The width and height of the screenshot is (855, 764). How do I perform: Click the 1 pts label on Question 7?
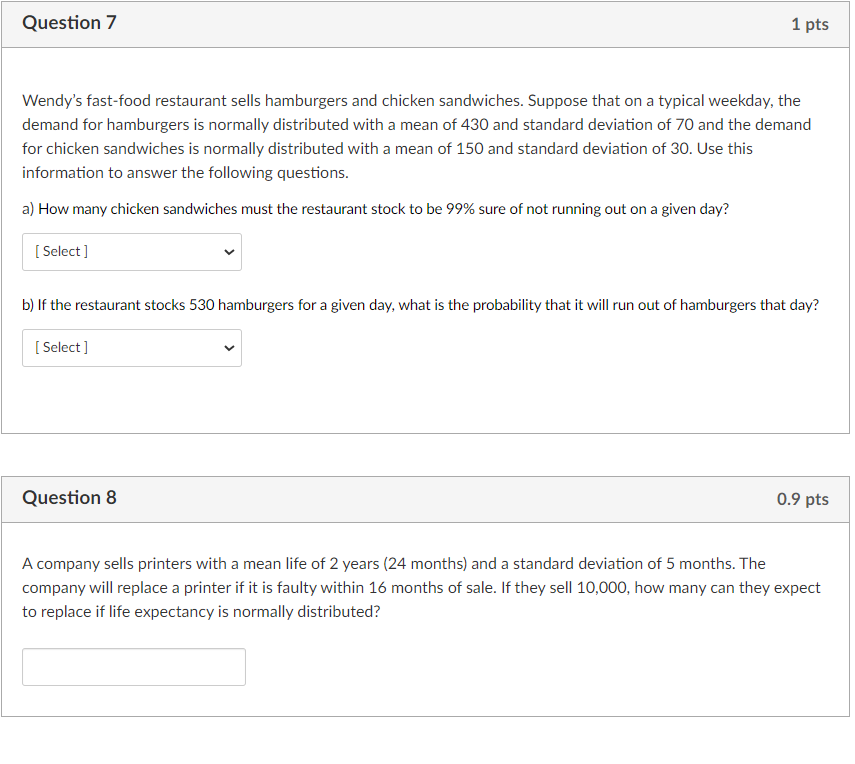coord(810,24)
